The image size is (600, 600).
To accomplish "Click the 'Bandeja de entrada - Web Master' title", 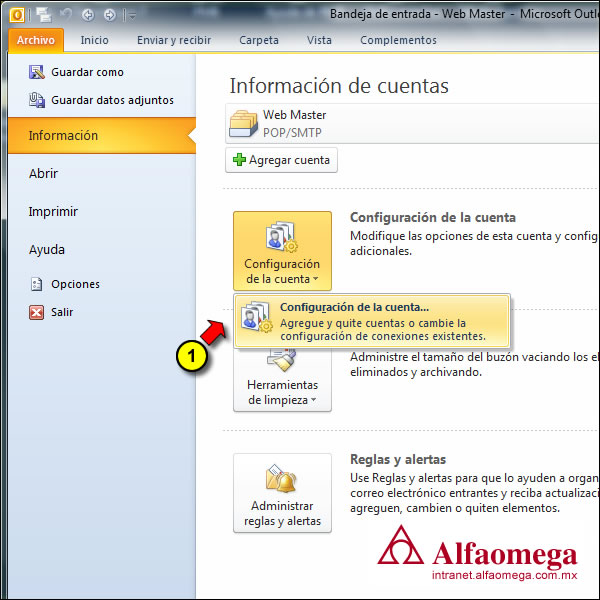I will (418, 14).
